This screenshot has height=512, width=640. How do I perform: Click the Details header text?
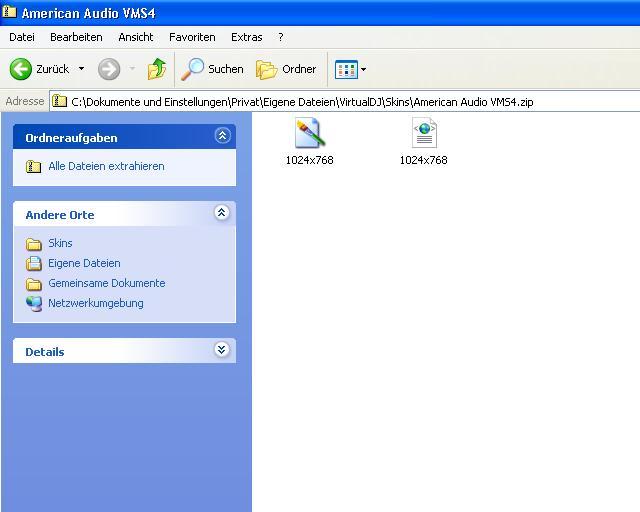(x=45, y=352)
